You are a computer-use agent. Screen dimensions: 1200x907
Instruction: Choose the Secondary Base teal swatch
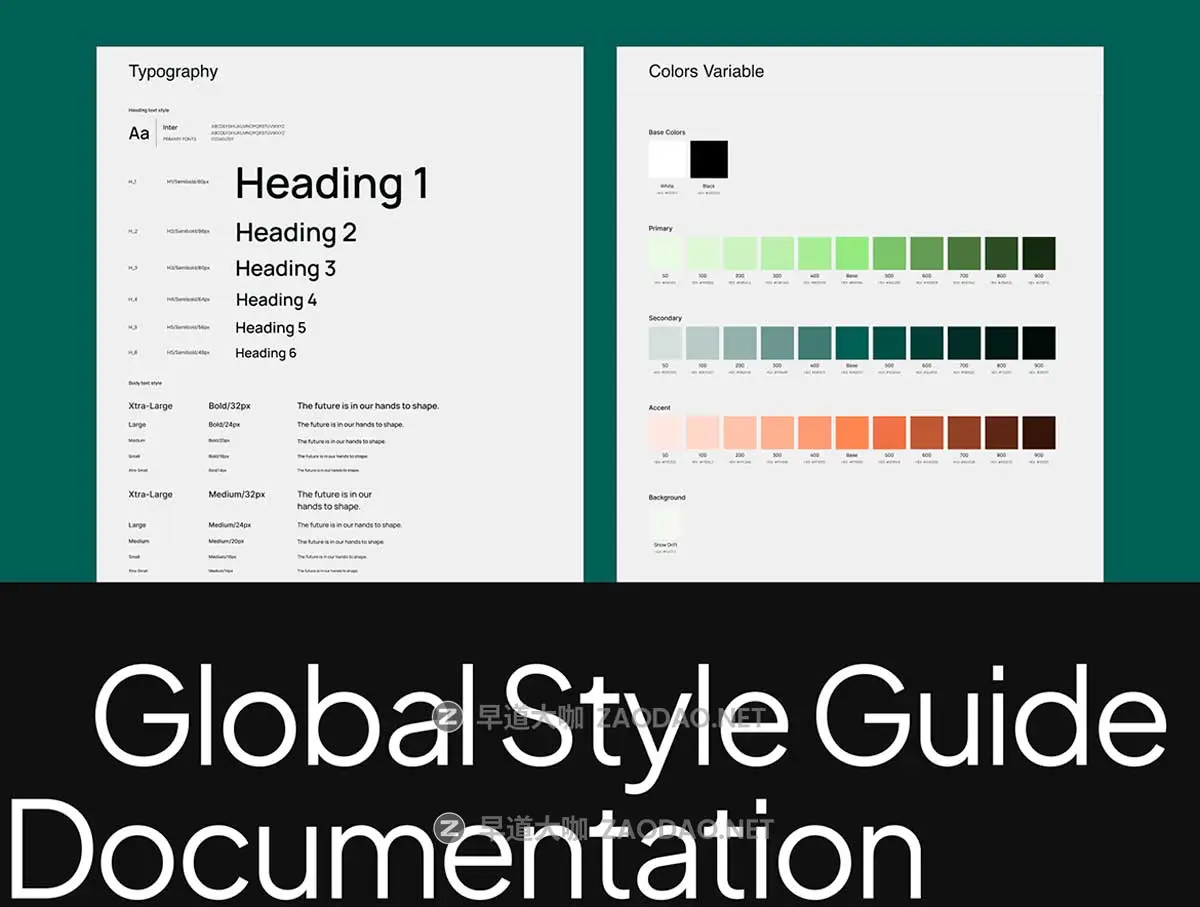click(852, 343)
